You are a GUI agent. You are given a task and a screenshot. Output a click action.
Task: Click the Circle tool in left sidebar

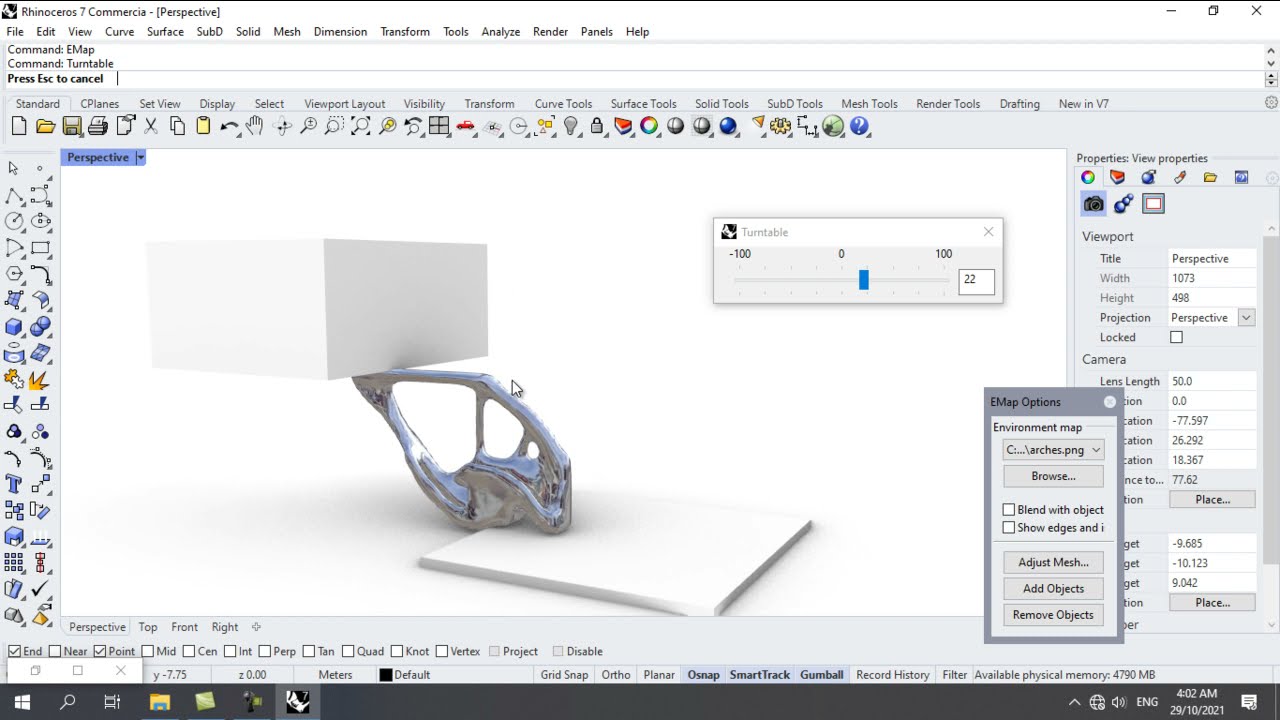(x=14, y=221)
